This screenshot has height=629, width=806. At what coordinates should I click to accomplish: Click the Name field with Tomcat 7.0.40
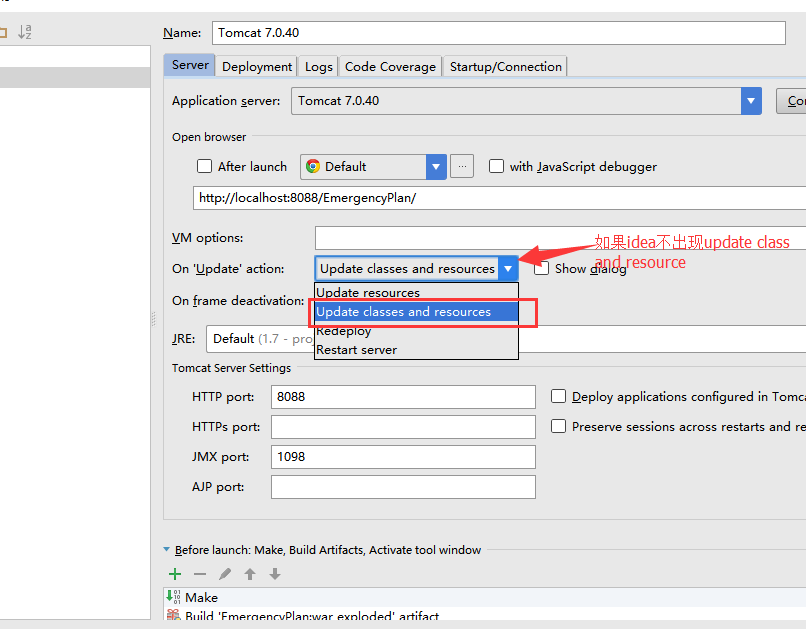499,33
